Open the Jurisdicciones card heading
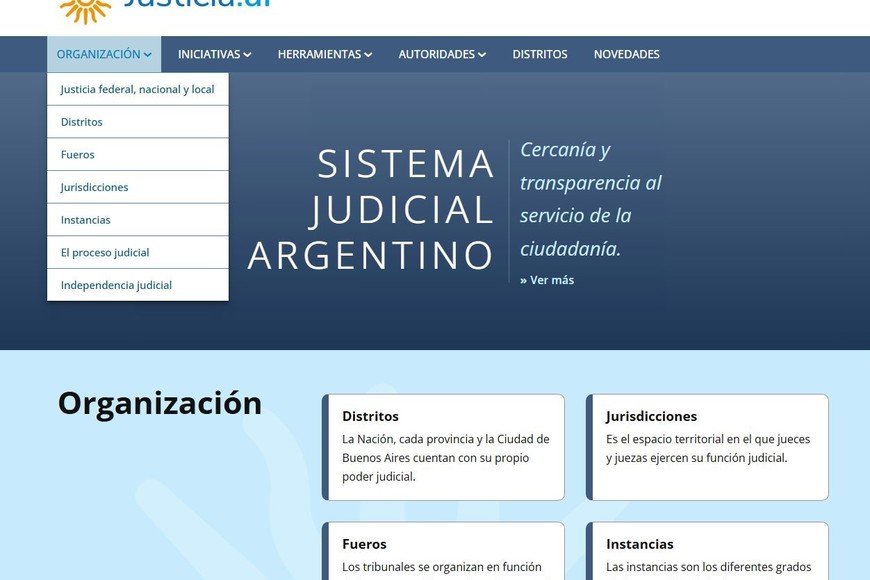This screenshot has height=580, width=870. (x=651, y=416)
